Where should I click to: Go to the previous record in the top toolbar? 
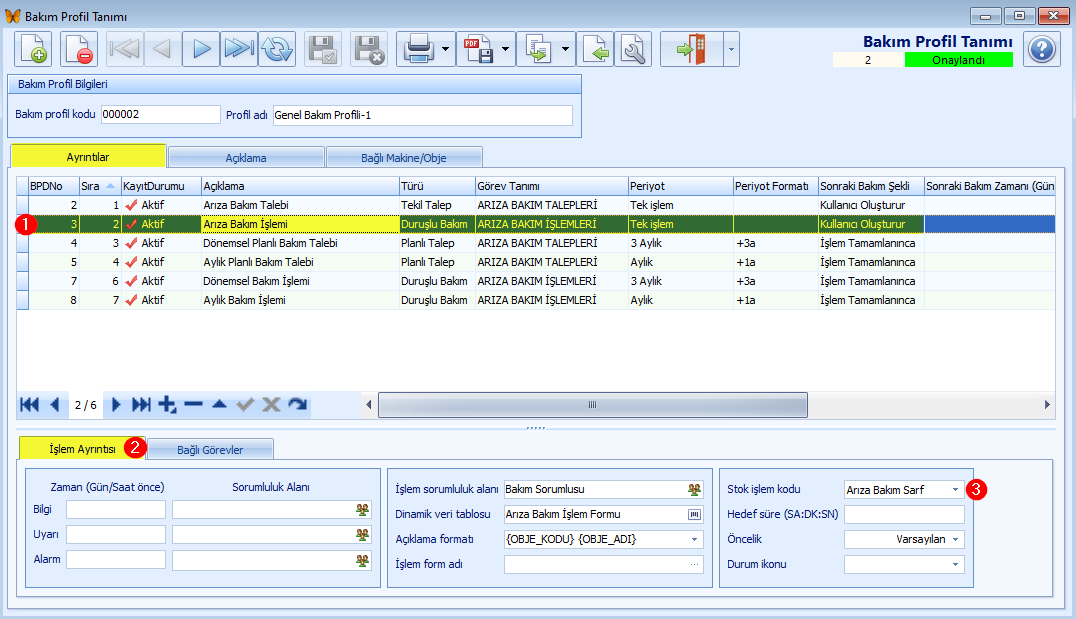[163, 49]
